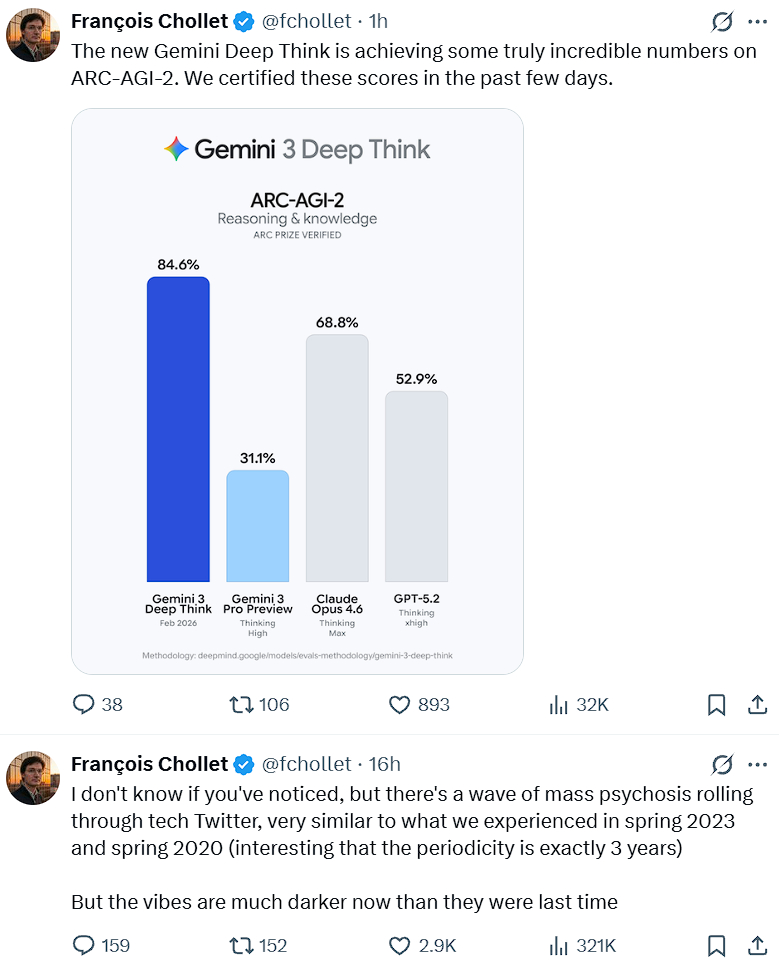
Task: Repost the mass psychosis tweet
Action: (x=242, y=945)
